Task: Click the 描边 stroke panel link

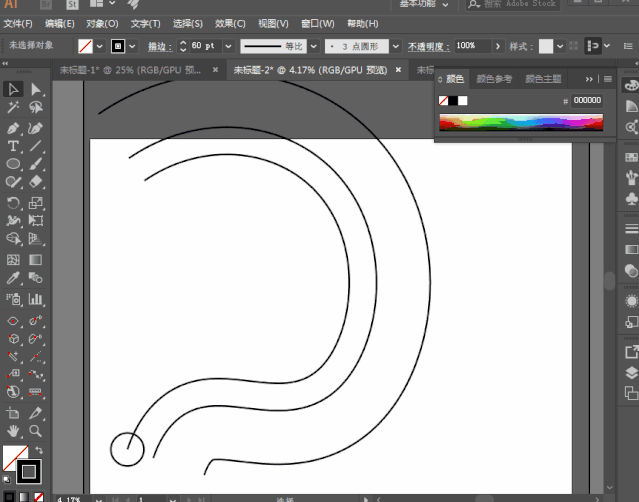Action: pyautogui.click(x=159, y=46)
